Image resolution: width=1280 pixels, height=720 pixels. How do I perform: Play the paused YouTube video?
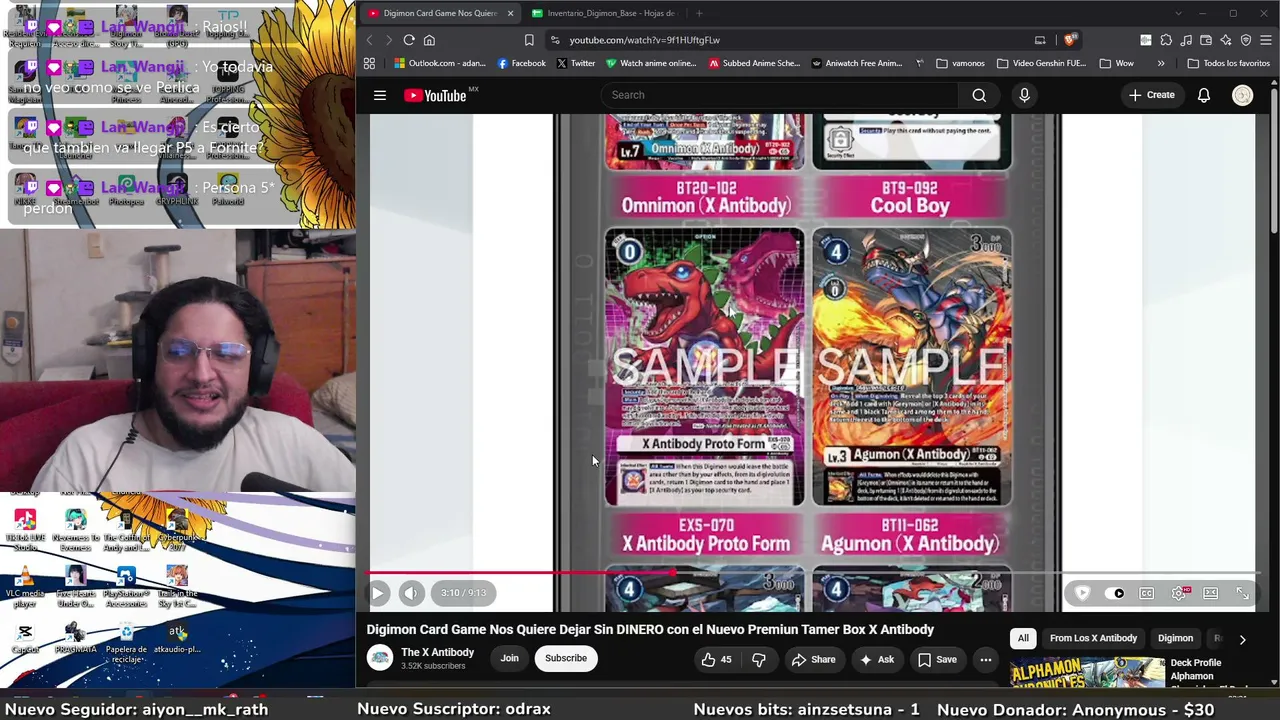378,593
